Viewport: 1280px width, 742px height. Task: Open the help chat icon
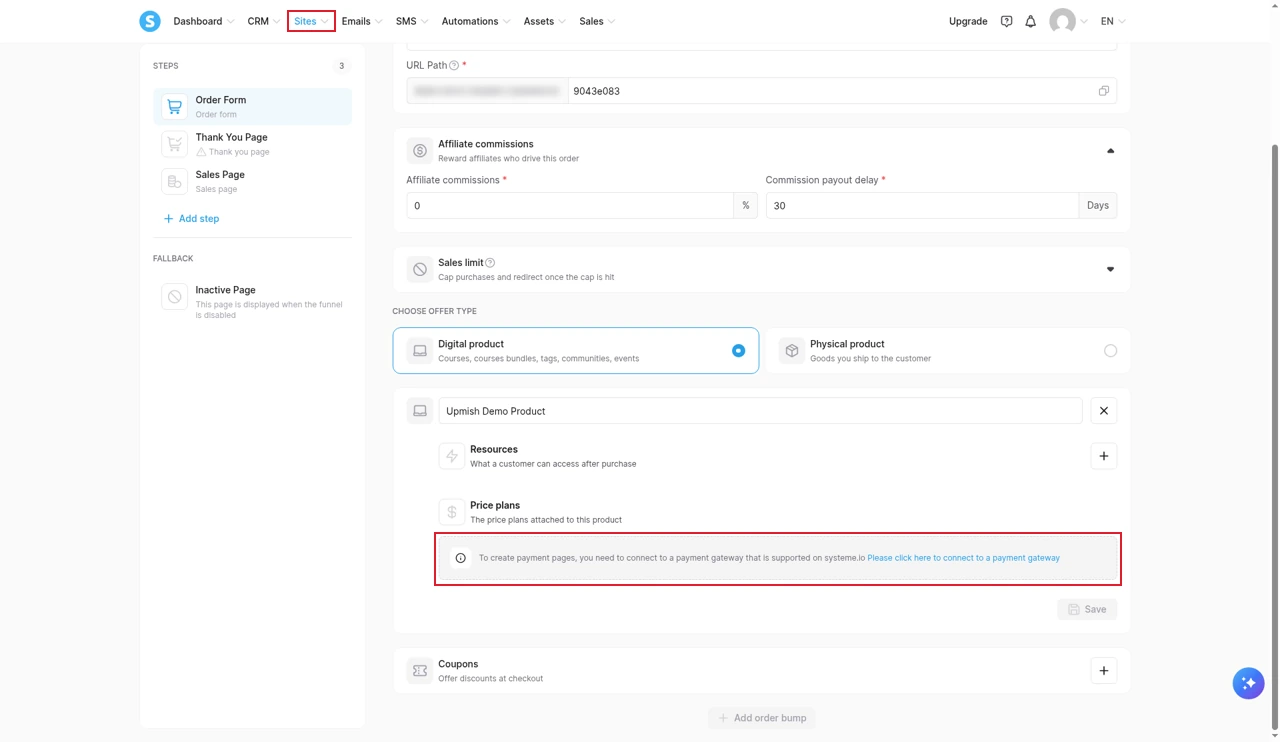point(1007,21)
